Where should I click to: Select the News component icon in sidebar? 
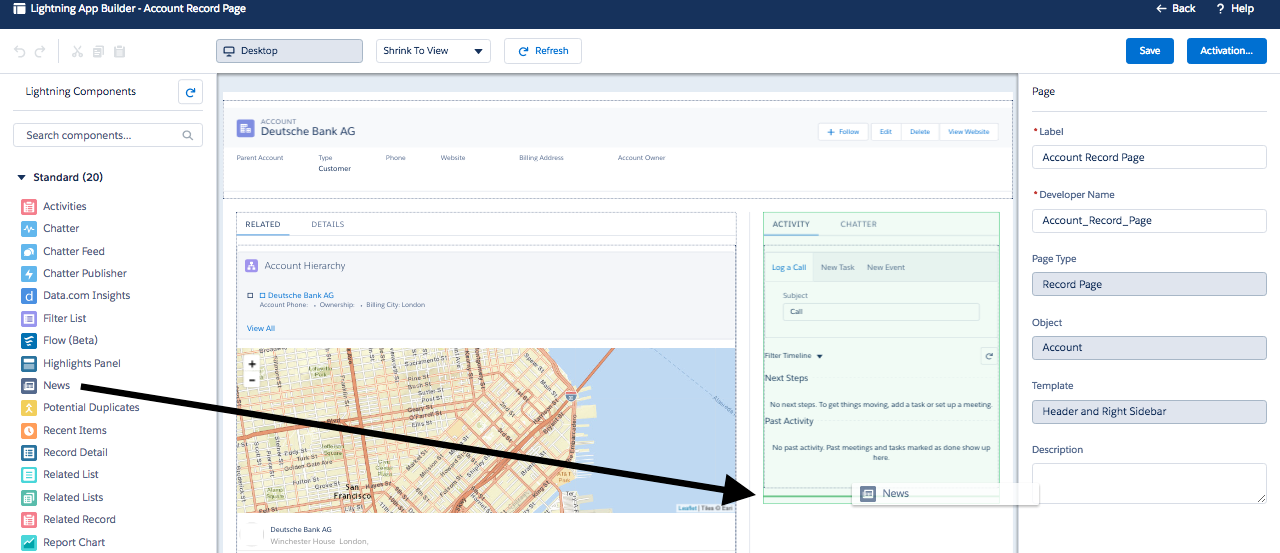pyautogui.click(x=29, y=385)
